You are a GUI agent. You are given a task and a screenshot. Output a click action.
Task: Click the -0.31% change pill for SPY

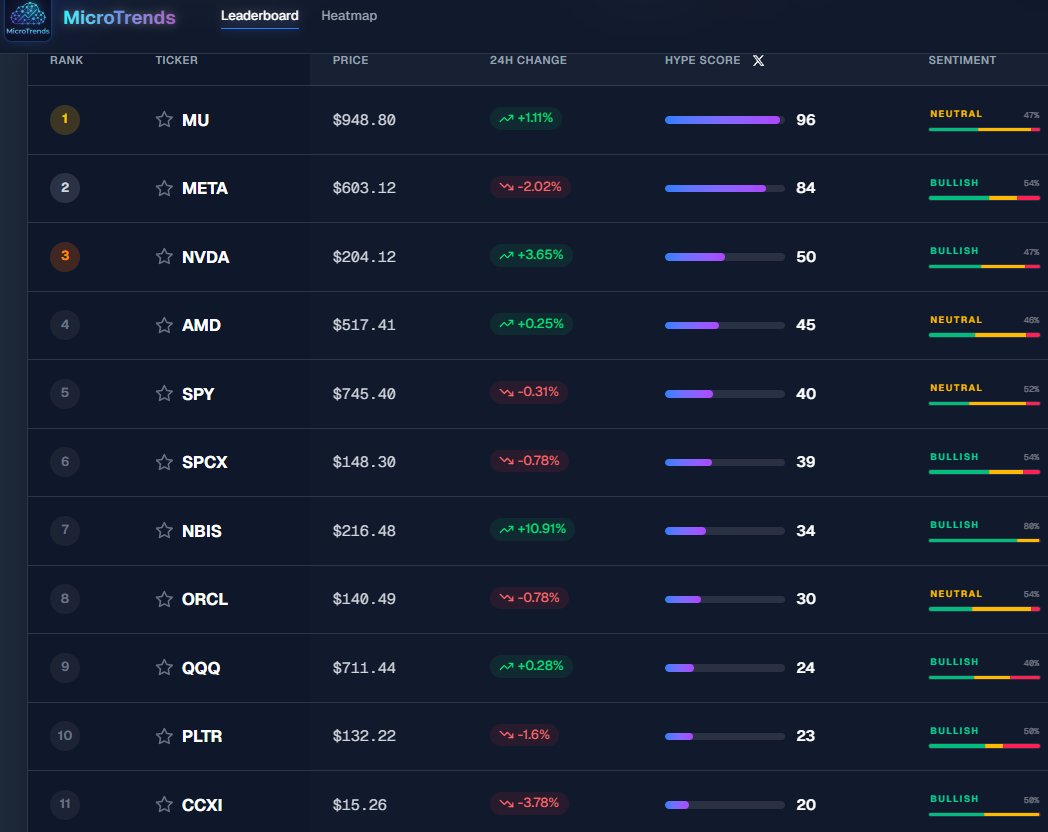[529, 392]
